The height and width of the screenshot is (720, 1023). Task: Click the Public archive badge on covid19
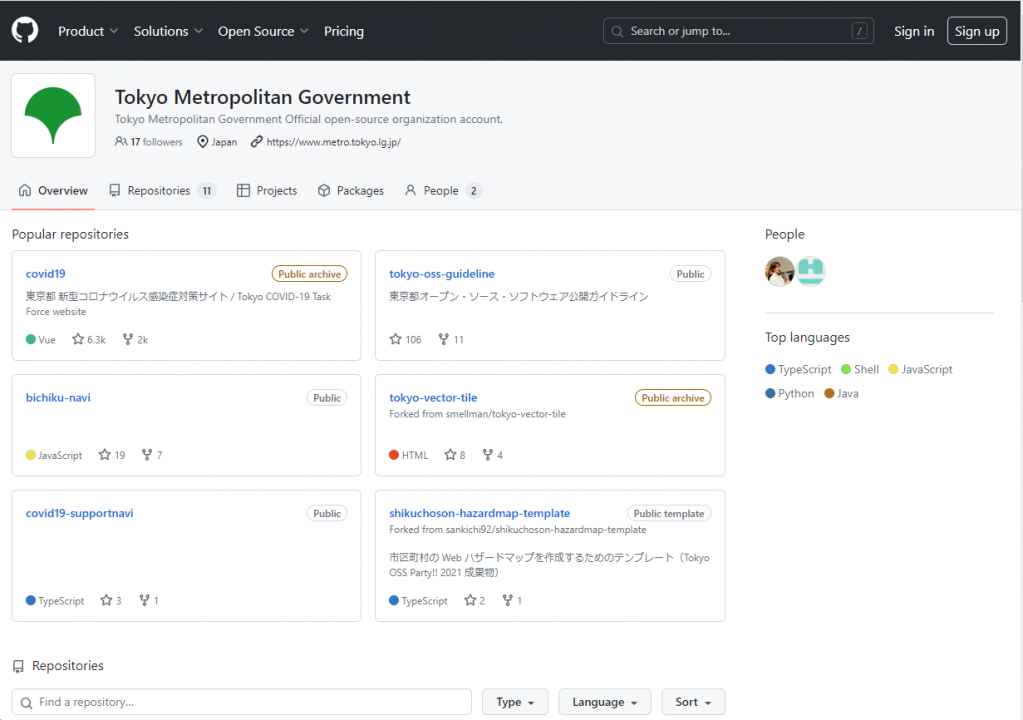coord(309,274)
